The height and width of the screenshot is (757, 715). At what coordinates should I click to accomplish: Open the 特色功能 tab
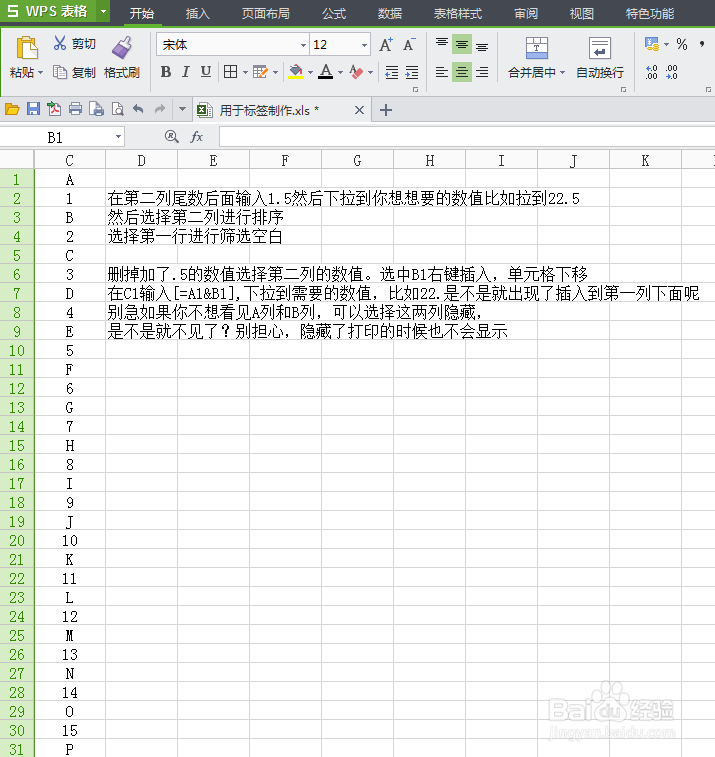tap(649, 13)
